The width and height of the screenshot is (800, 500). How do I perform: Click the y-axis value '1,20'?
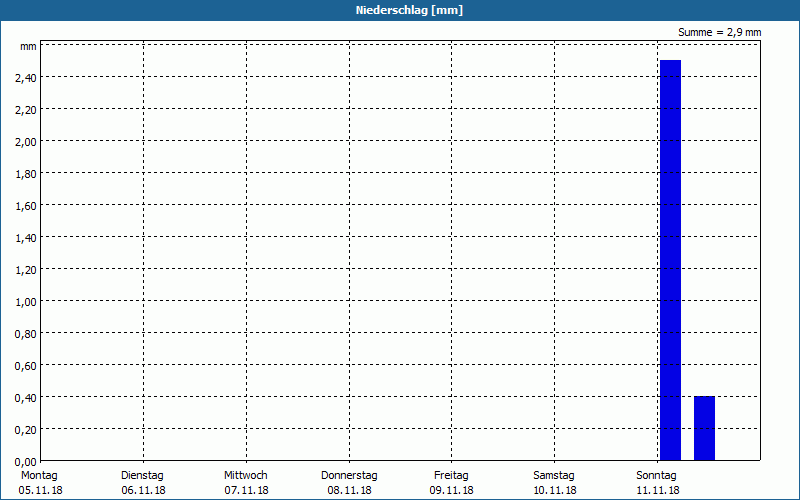26,270
